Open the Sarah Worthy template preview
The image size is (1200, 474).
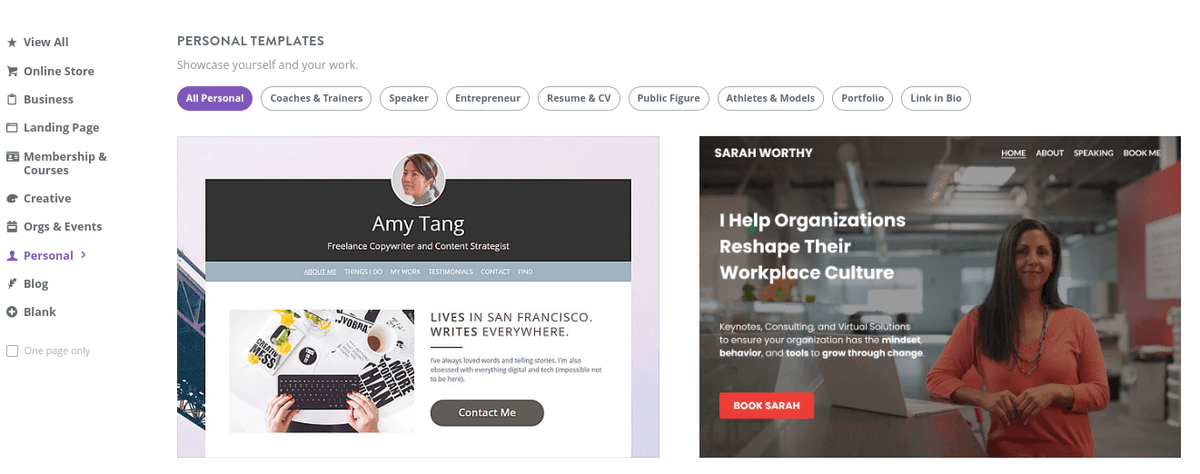point(940,297)
